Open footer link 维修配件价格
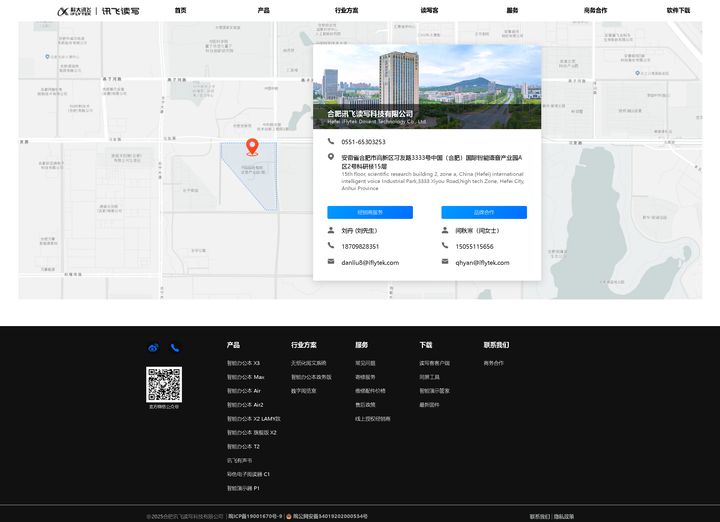Screen dimensions: 720x522 pos(370,391)
